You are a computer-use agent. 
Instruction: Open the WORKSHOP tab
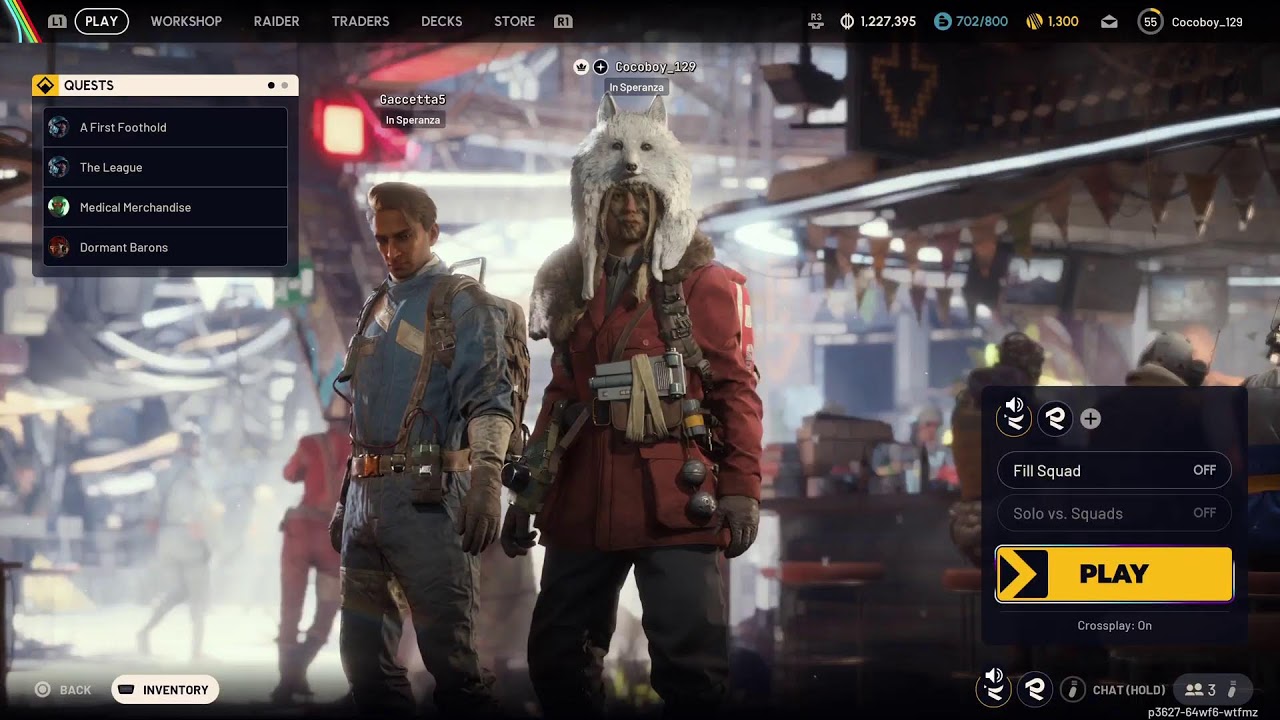[186, 21]
